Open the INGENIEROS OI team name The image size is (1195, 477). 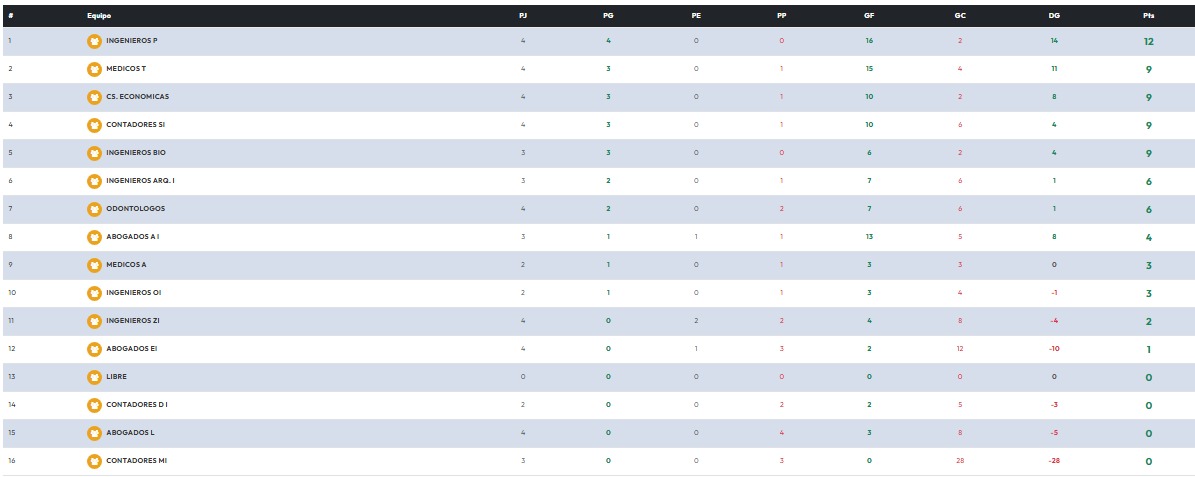pos(133,293)
